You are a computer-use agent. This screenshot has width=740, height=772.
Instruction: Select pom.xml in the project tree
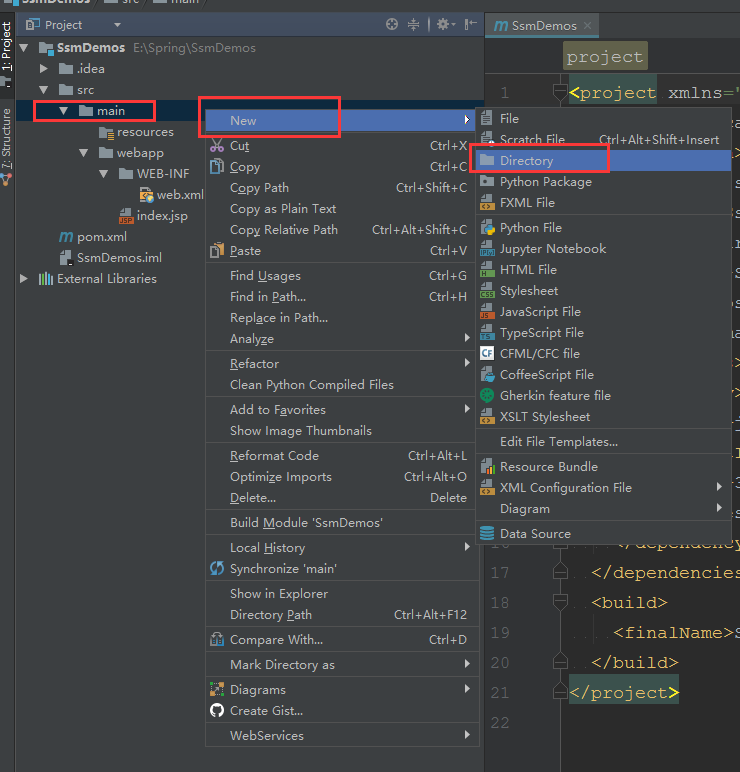pos(93,237)
